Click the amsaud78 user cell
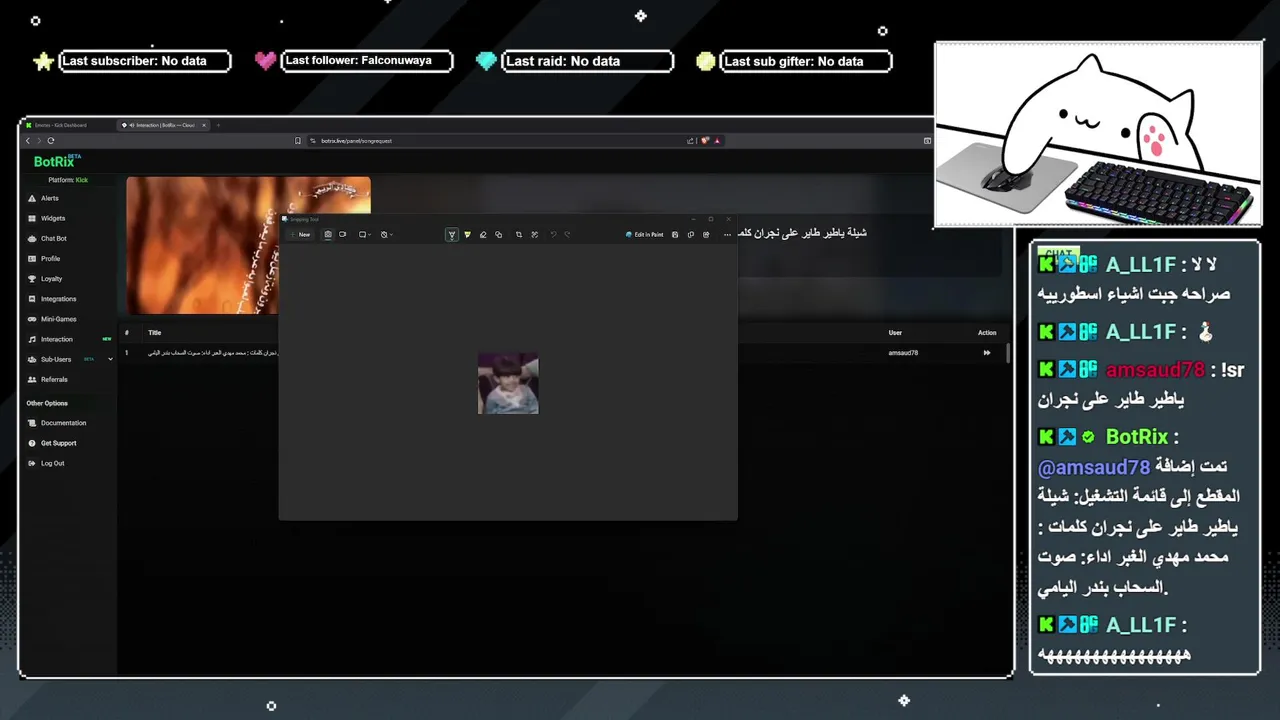The height and width of the screenshot is (720, 1280). click(903, 353)
